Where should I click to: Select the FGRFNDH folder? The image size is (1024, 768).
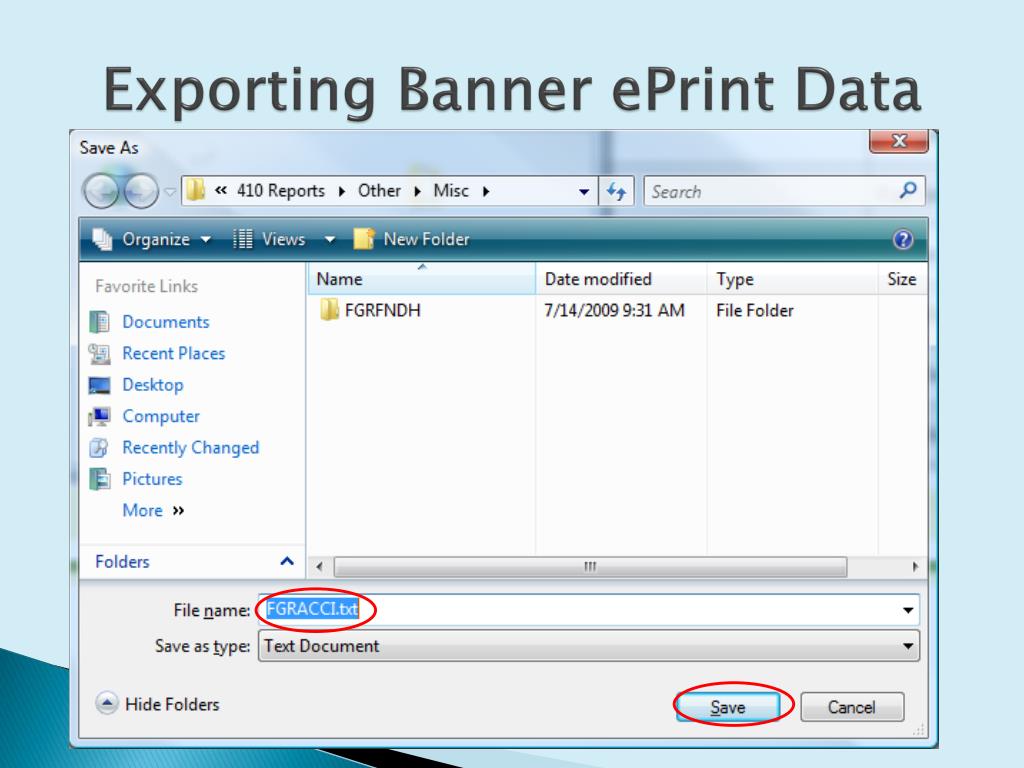(x=383, y=310)
